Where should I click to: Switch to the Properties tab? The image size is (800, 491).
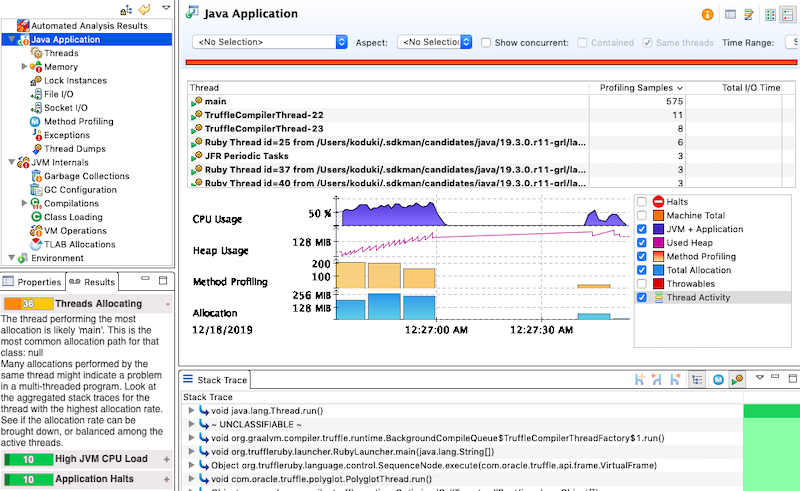[x=33, y=282]
